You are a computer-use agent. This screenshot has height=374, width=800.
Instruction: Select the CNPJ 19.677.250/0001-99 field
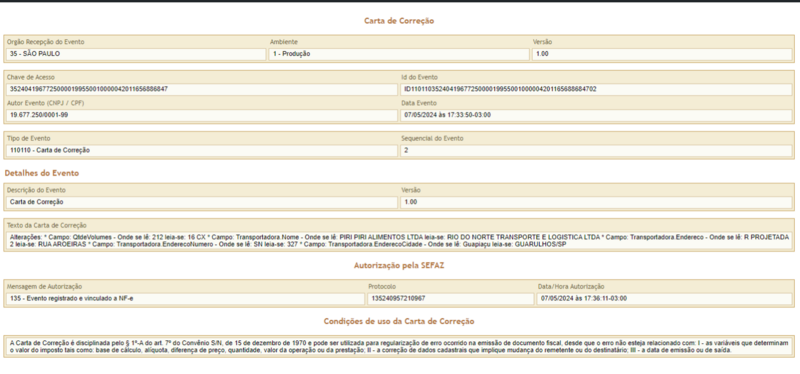tap(202, 115)
